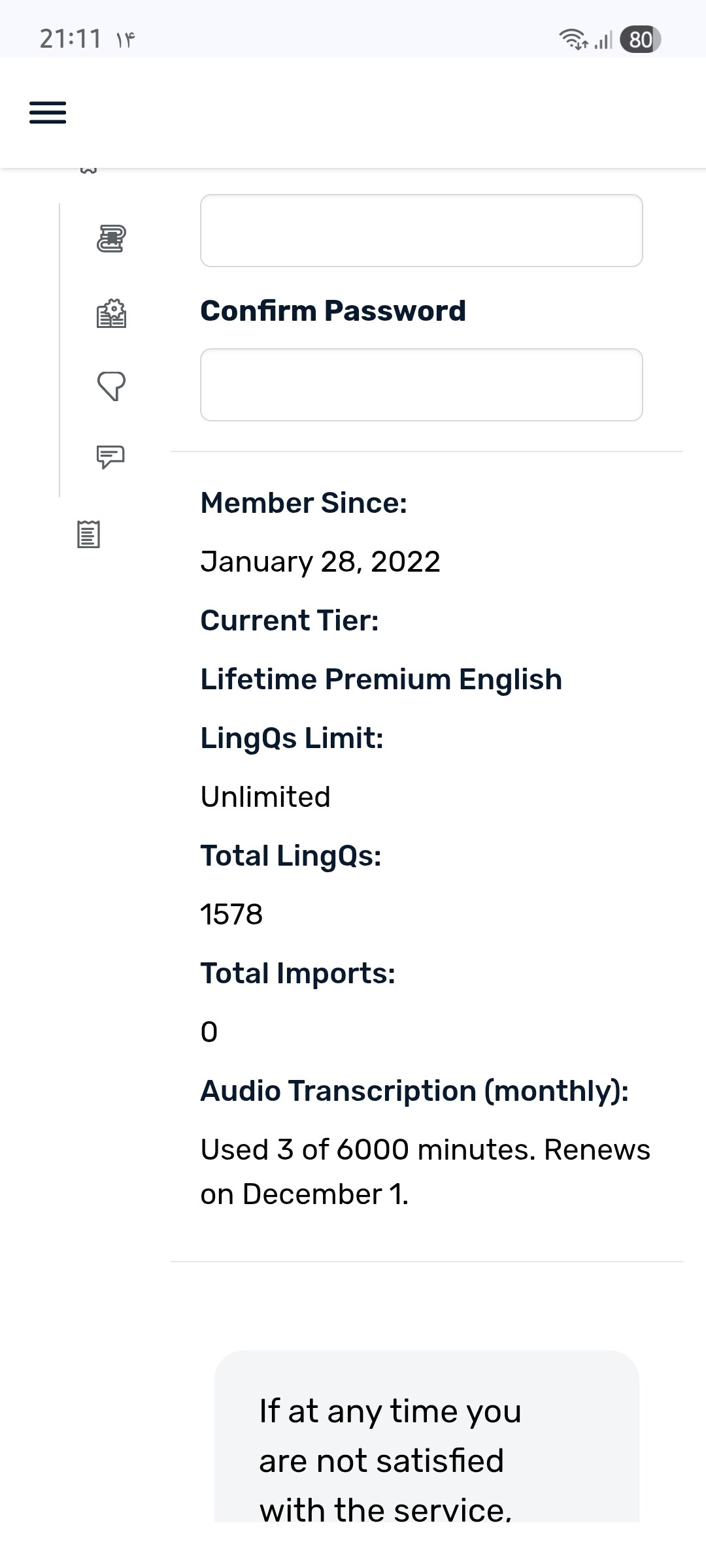The height and width of the screenshot is (1568, 706).
Task: Click the Total LingQs value 1578
Action: [231, 915]
